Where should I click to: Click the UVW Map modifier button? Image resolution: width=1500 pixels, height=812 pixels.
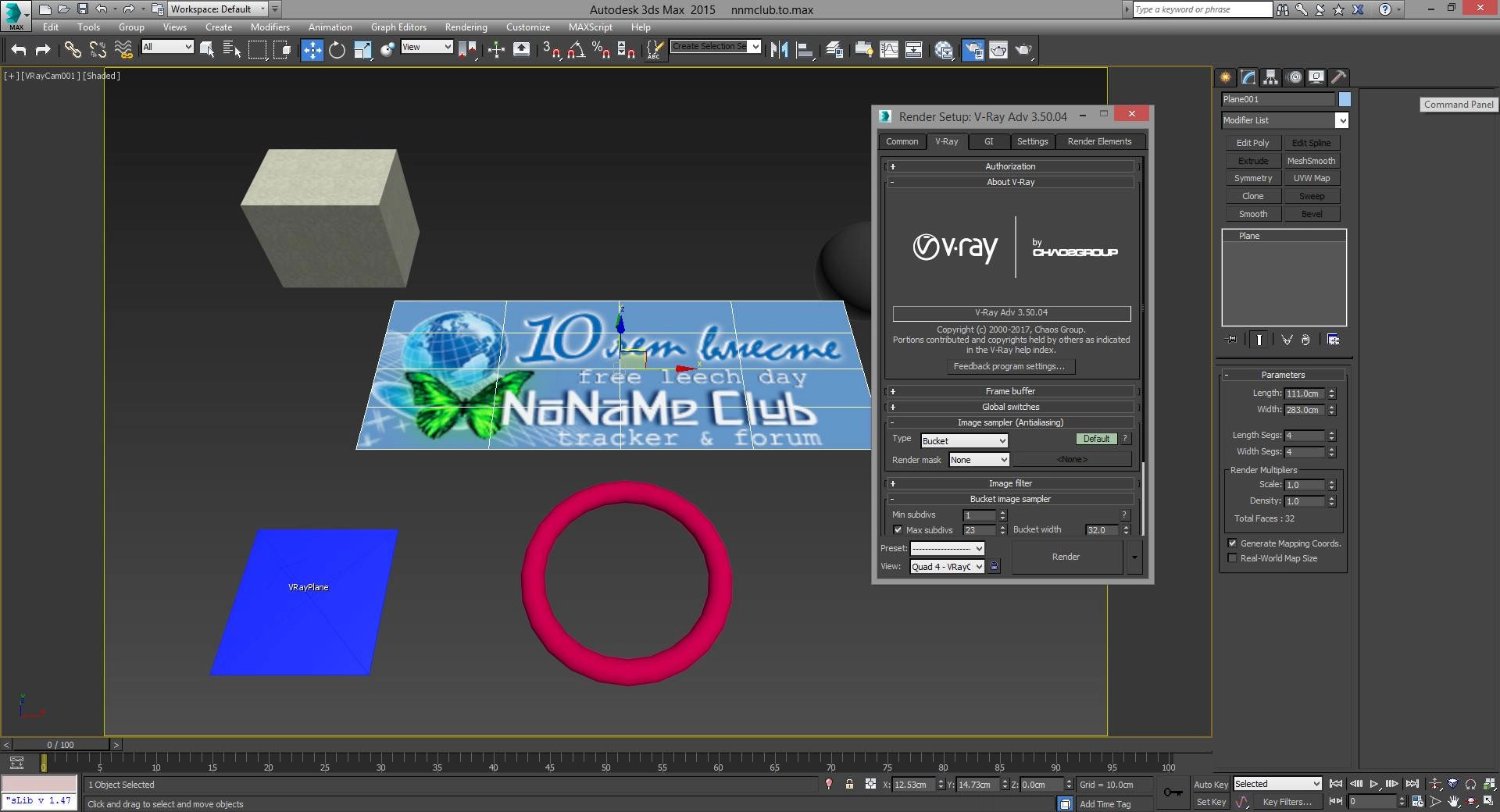tap(1311, 178)
